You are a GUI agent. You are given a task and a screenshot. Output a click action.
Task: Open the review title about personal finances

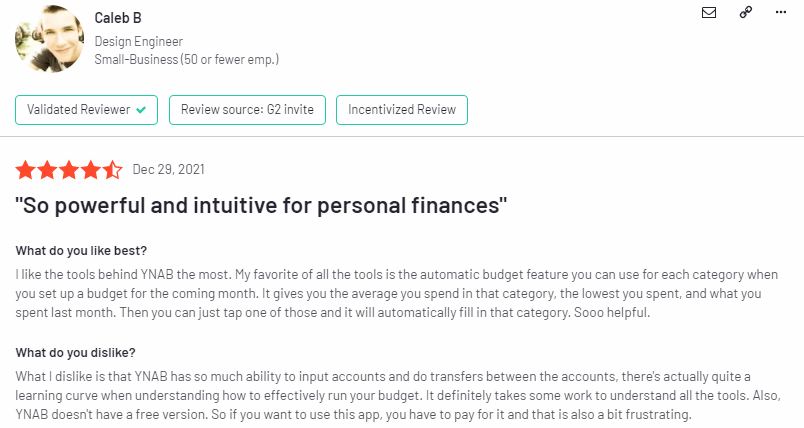point(262,207)
